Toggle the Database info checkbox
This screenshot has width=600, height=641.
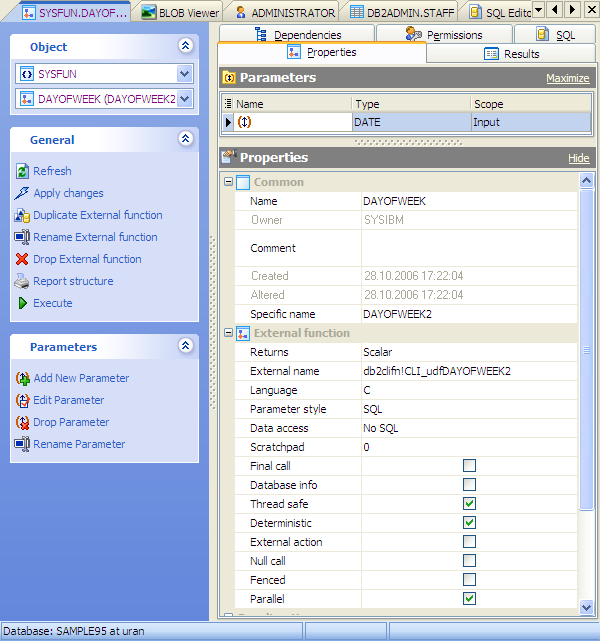click(469, 485)
